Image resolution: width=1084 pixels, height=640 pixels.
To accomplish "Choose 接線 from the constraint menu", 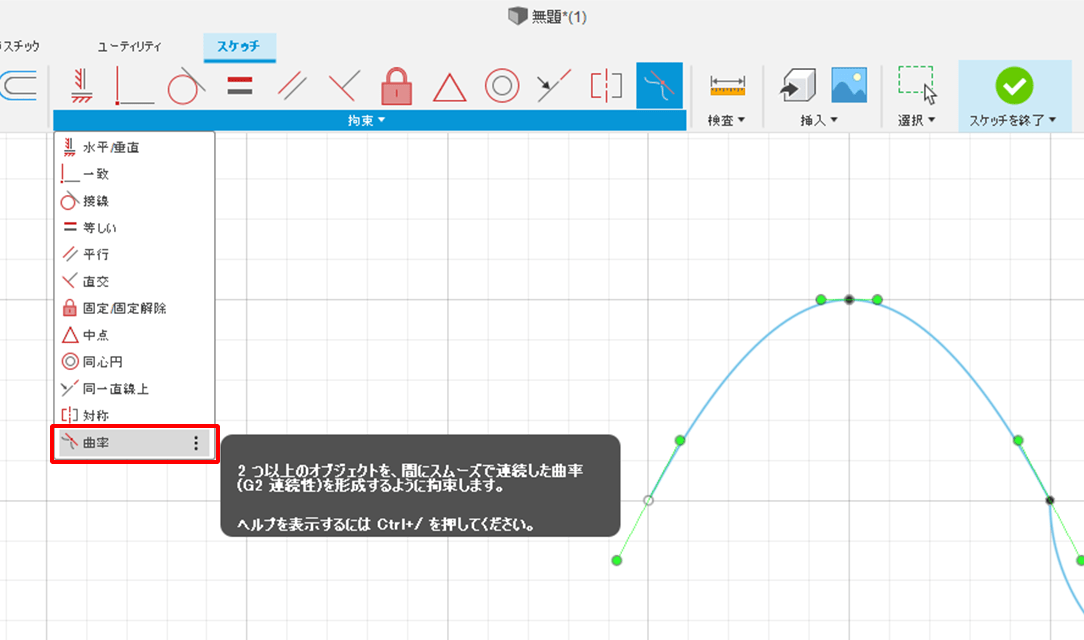I will [134, 201].
